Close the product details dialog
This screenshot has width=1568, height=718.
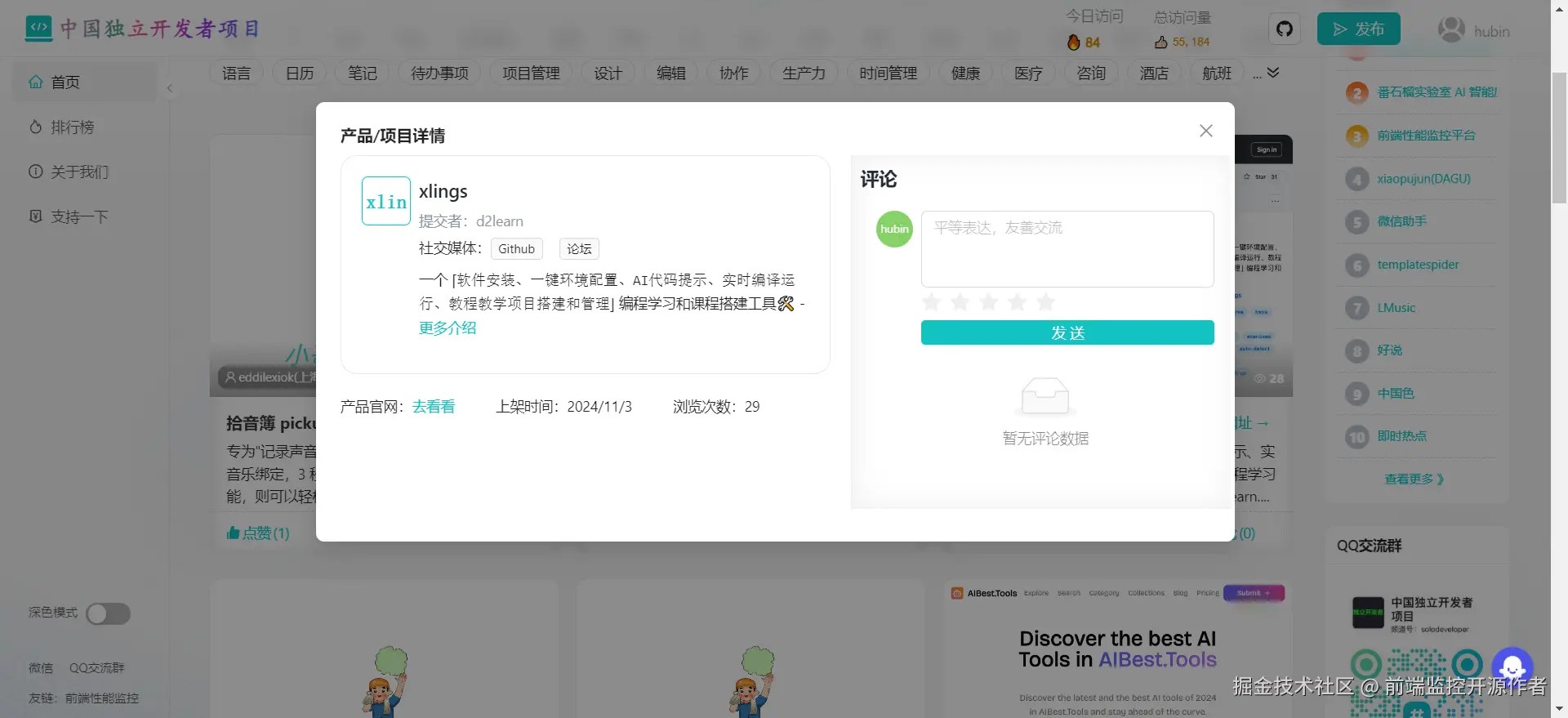coord(1206,131)
